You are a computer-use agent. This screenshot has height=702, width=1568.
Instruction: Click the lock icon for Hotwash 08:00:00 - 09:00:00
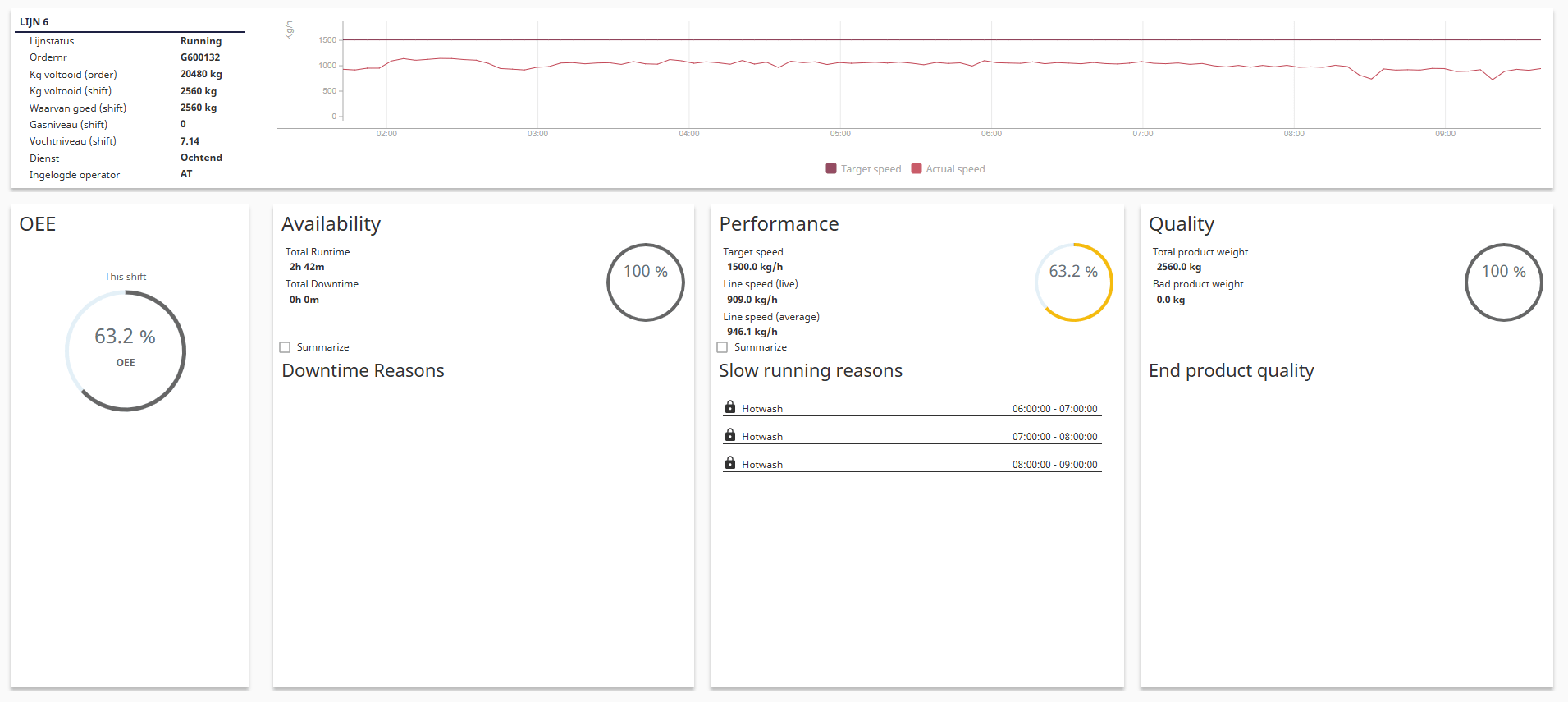point(729,463)
